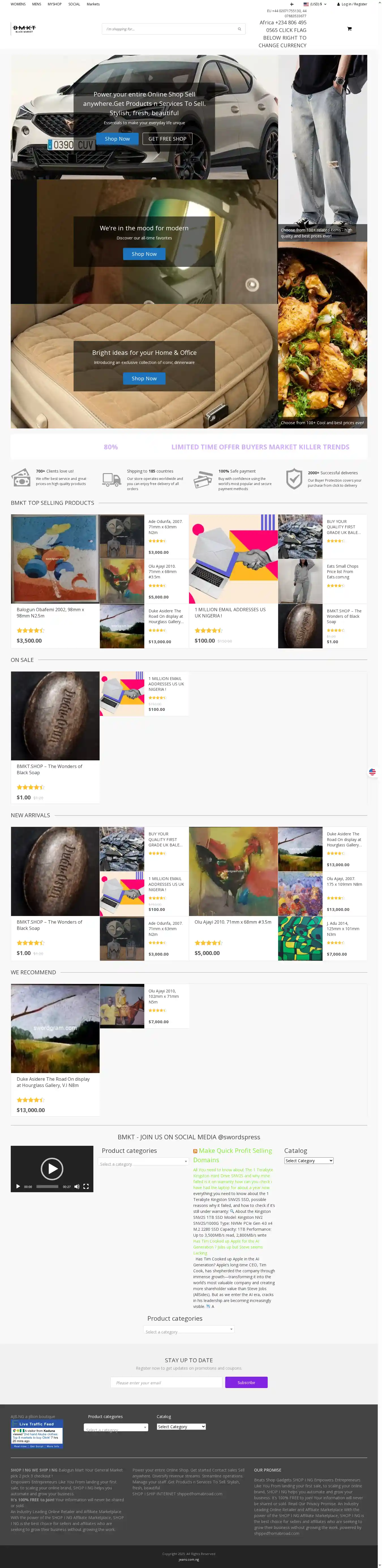Mute the video with speaker icon
This screenshot has height=1568, width=382.
point(77,1186)
